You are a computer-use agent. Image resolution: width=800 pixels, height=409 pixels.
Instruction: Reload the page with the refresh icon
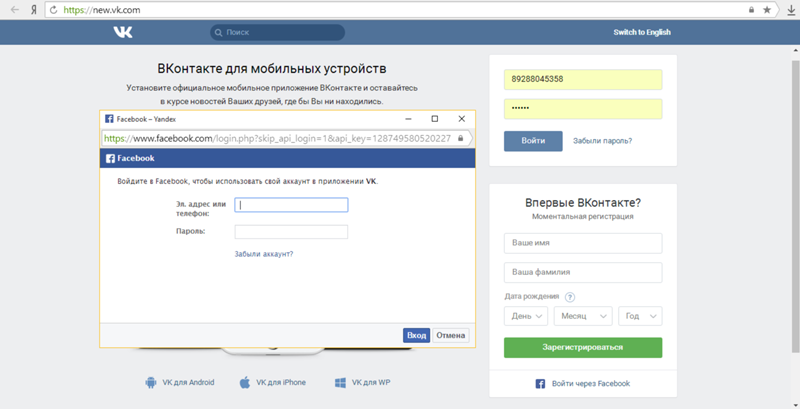54,10
